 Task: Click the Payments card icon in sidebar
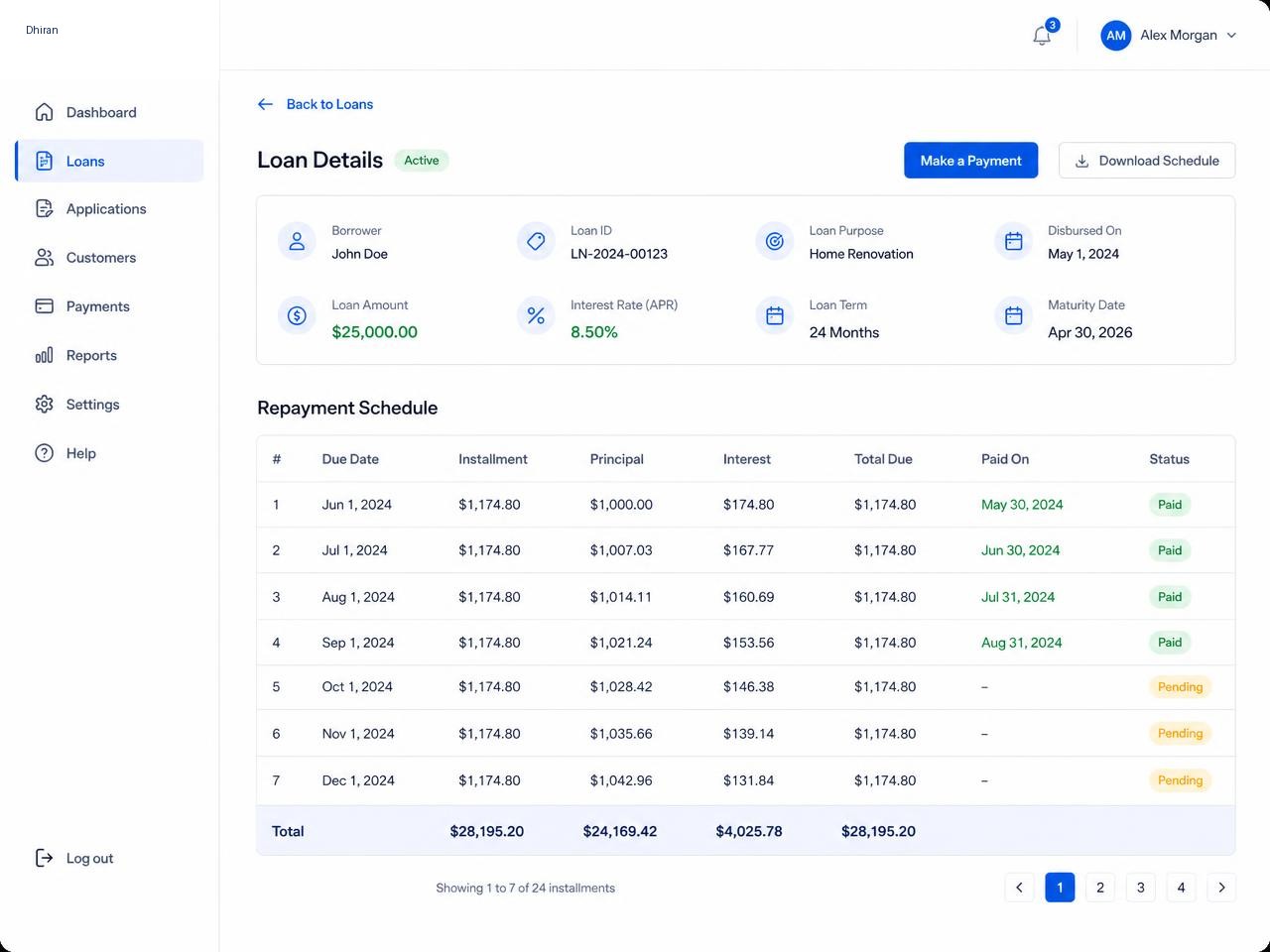(x=44, y=306)
